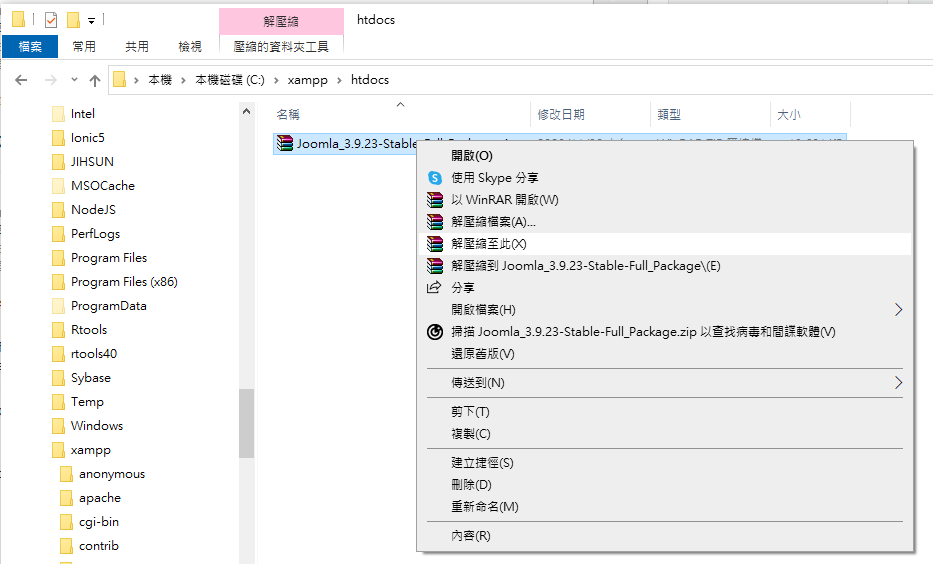Click breadcrumb chevron before 本機
The height and width of the screenshot is (564, 933).
[136, 80]
